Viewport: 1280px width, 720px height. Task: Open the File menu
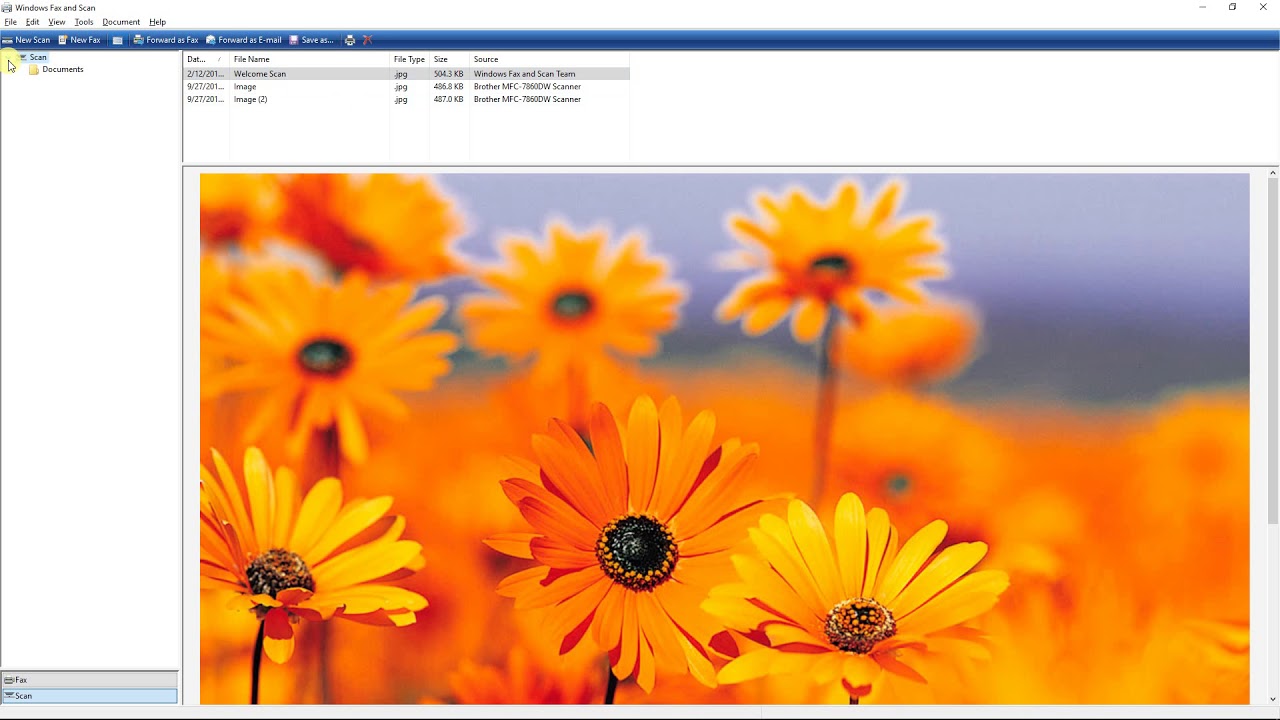10,22
